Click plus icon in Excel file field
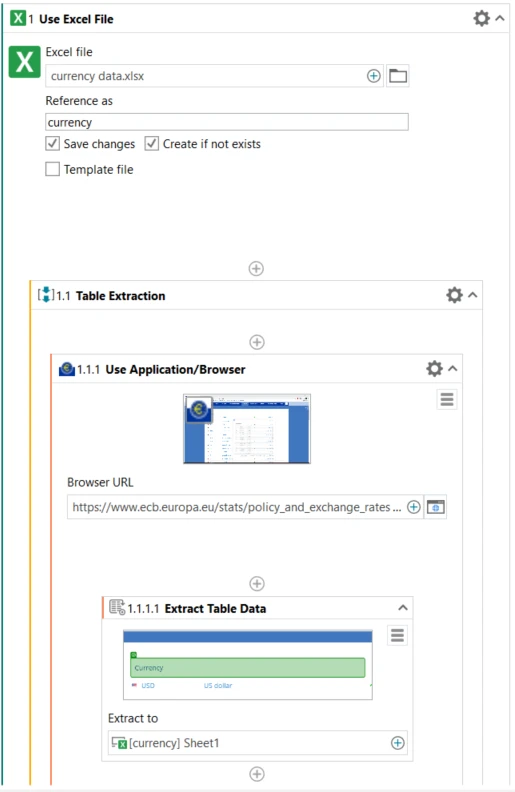The width and height of the screenshot is (515, 792). 373,76
